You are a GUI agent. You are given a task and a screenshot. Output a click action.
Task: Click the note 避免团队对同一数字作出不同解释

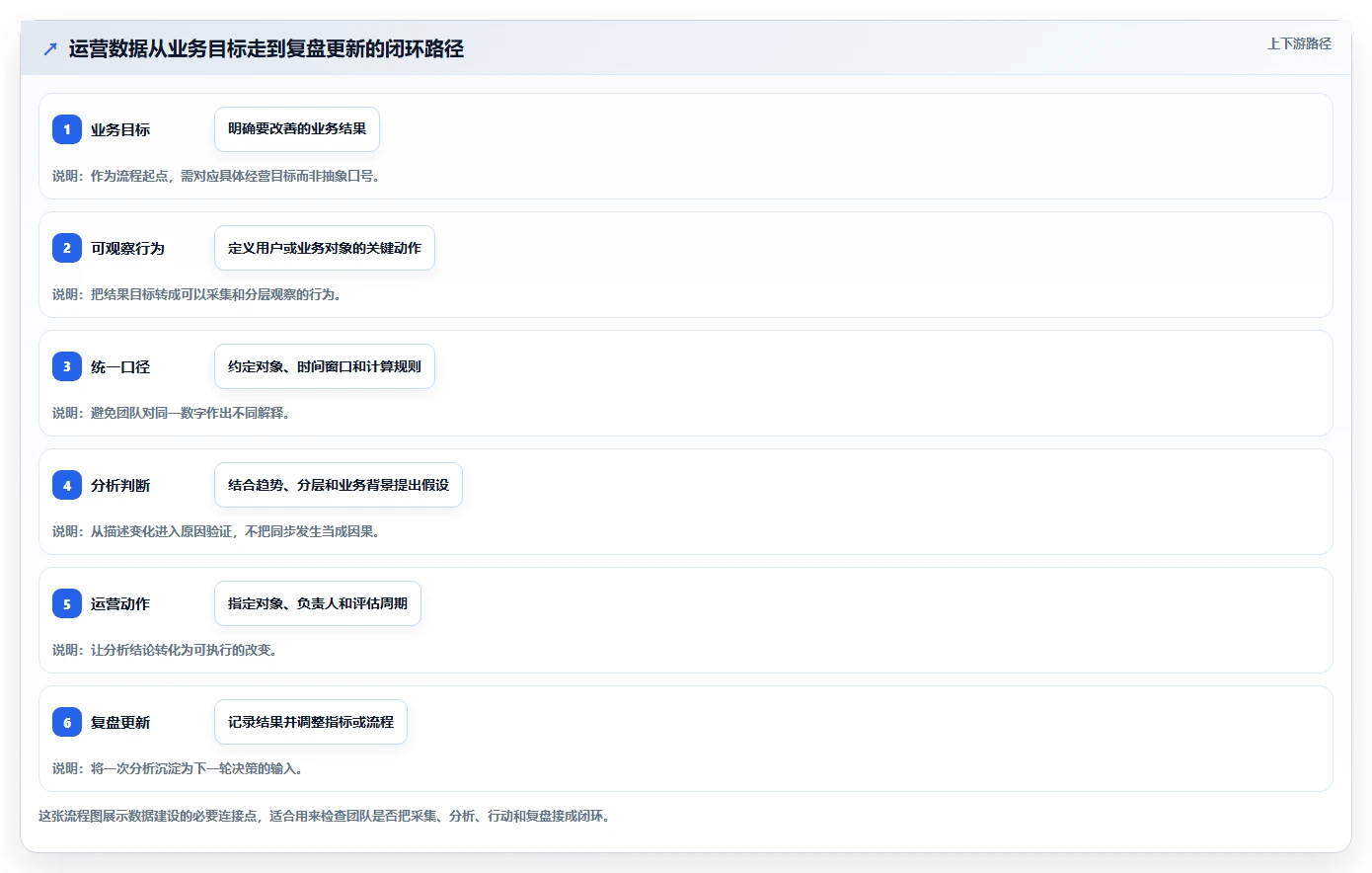point(172,413)
